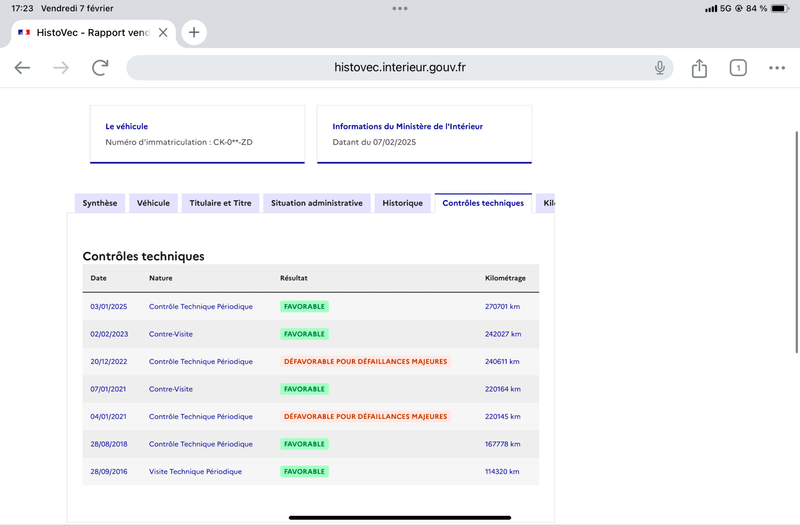The image size is (800, 525).
Task: Switch to the Véhicule tab
Action: [153, 203]
